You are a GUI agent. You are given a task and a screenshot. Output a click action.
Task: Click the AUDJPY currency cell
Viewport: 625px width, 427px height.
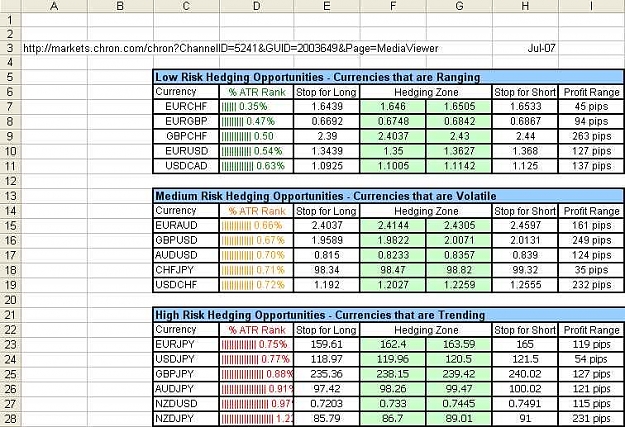pyautogui.click(x=186, y=389)
